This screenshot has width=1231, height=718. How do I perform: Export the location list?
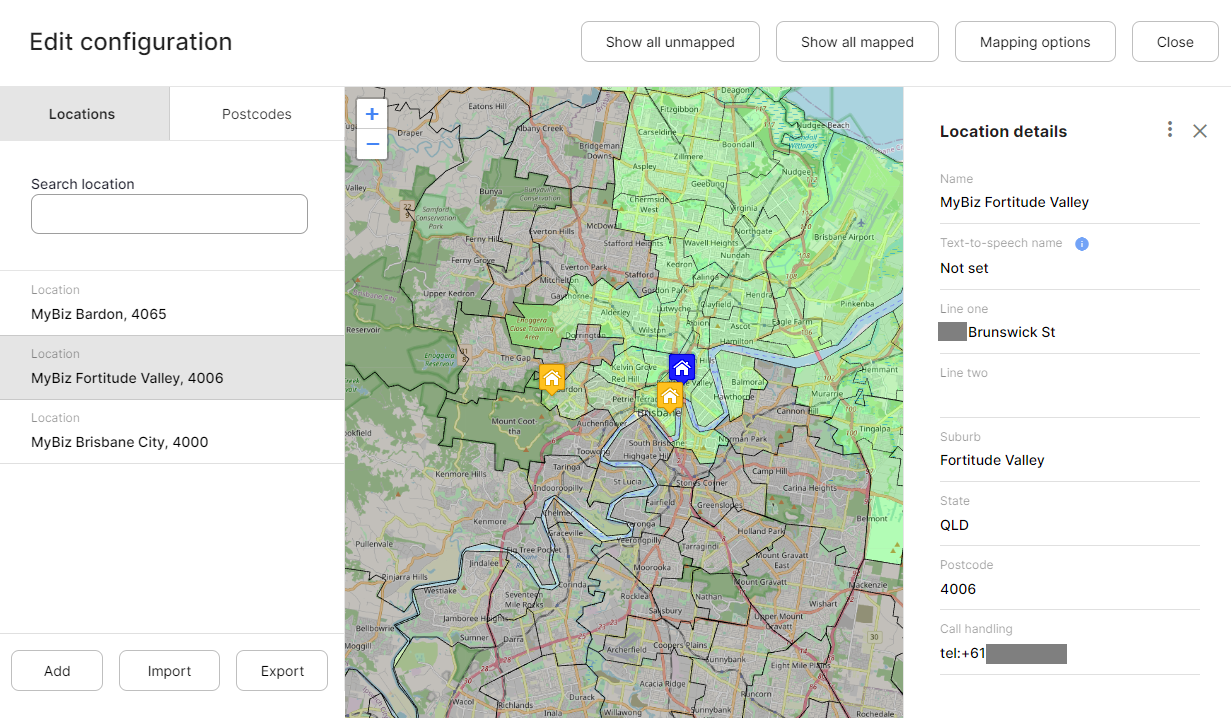click(x=282, y=670)
